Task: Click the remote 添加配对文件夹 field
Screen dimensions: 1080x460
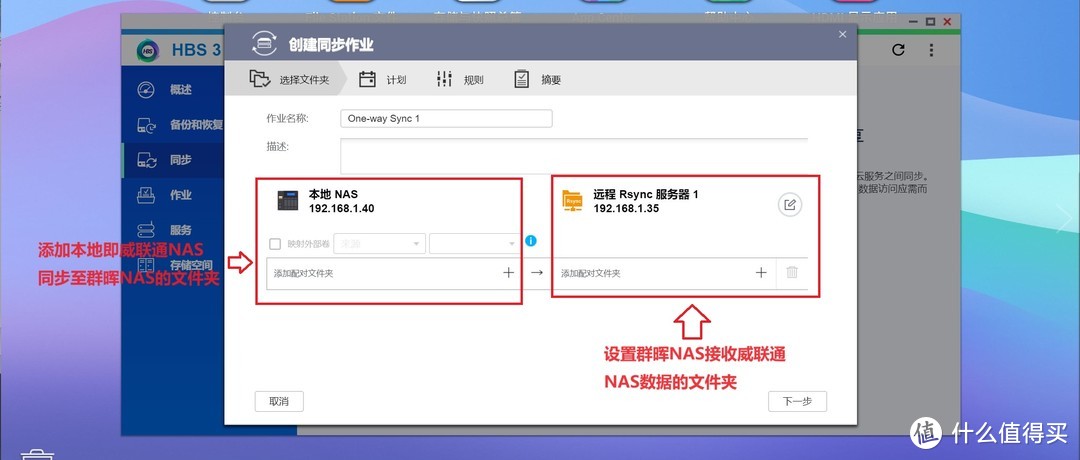Action: tap(665, 273)
